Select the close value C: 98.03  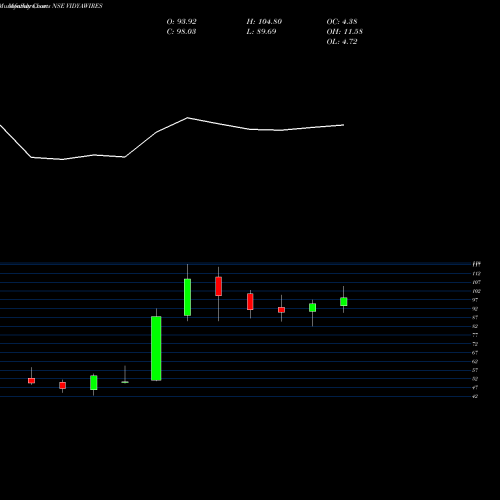point(181,32)
